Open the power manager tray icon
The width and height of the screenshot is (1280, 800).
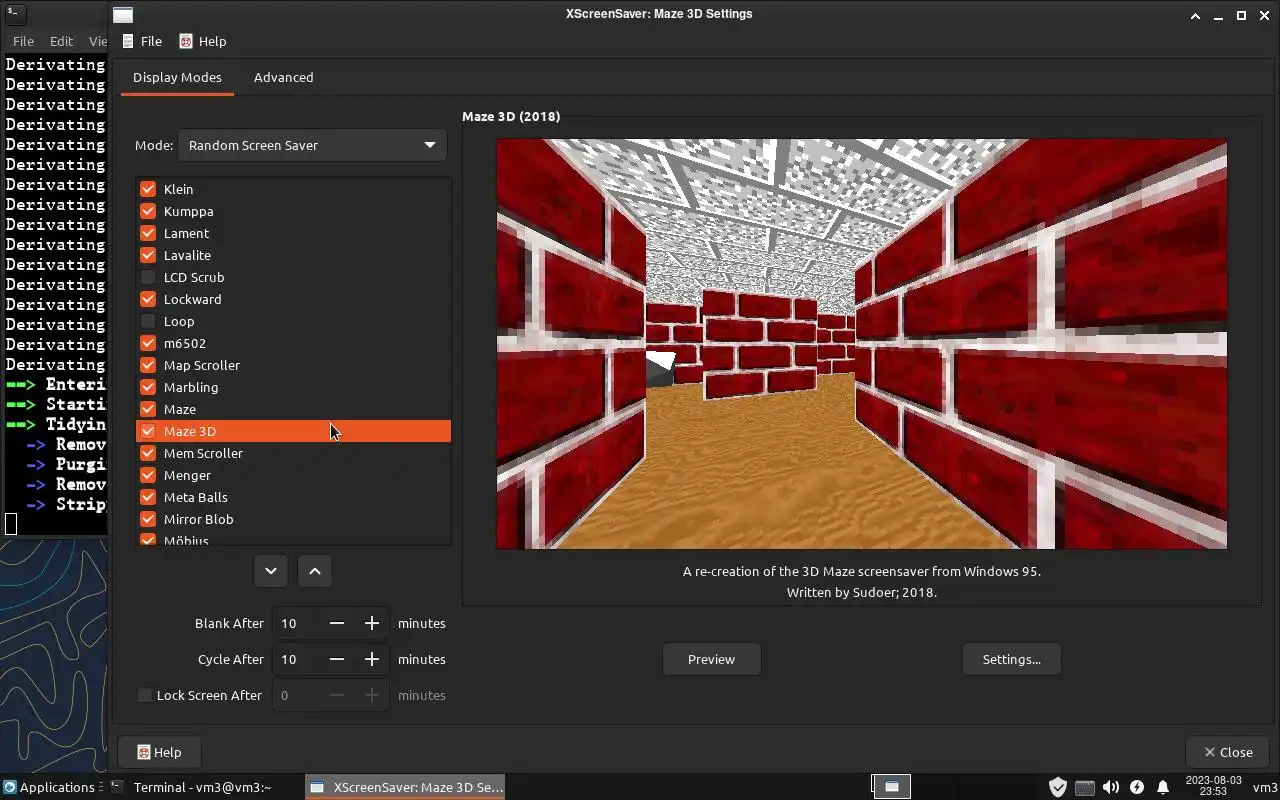click(1136, 787)
